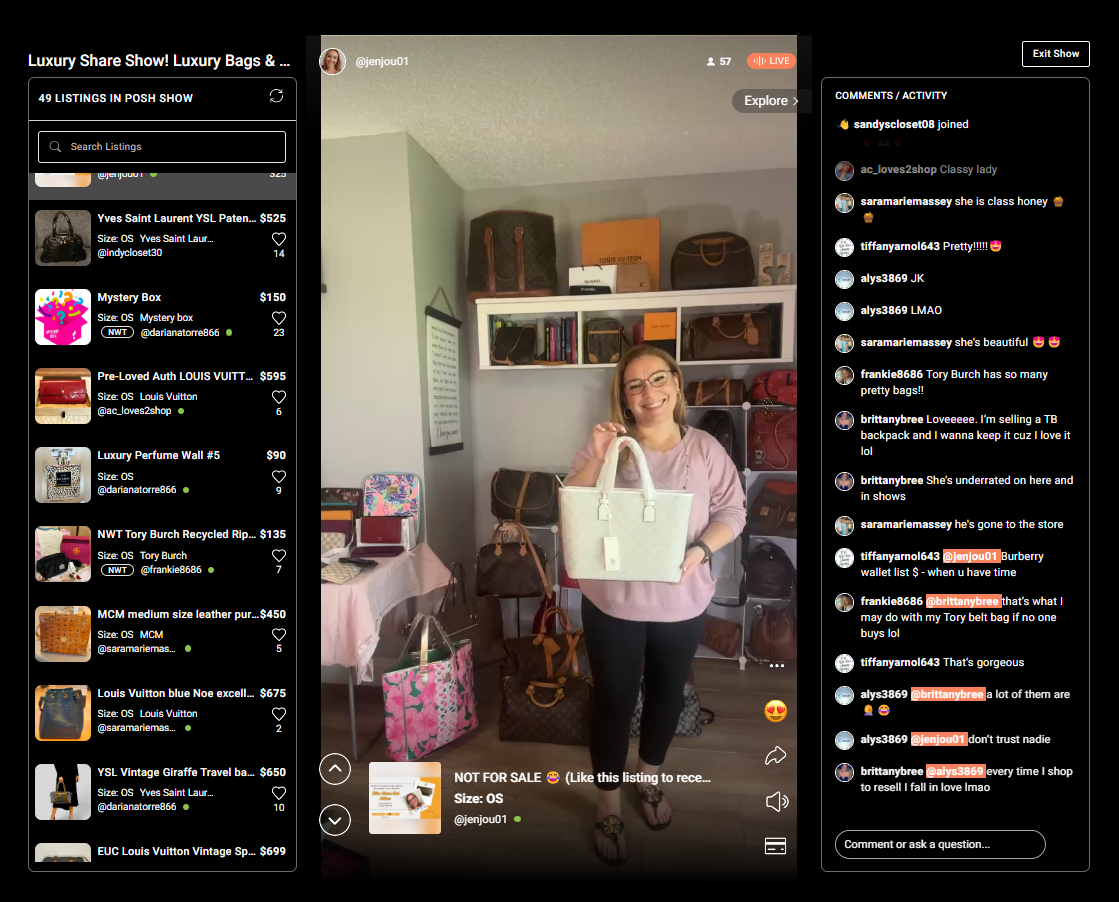The width and height of the screenshot is (1119, 902).
Task: Select the Louis Vuitton blue Noe listing
Action: (175, 693)
